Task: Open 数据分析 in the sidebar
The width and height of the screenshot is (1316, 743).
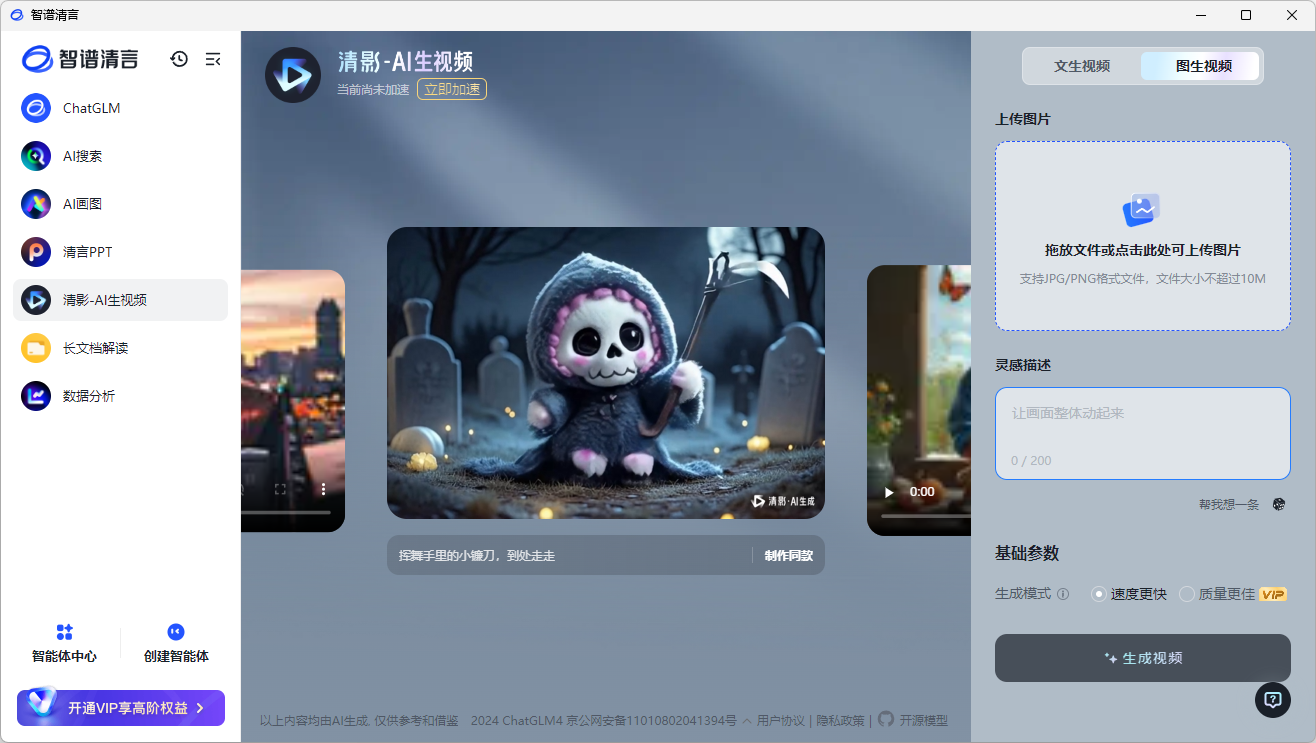Action: (120, 396)
